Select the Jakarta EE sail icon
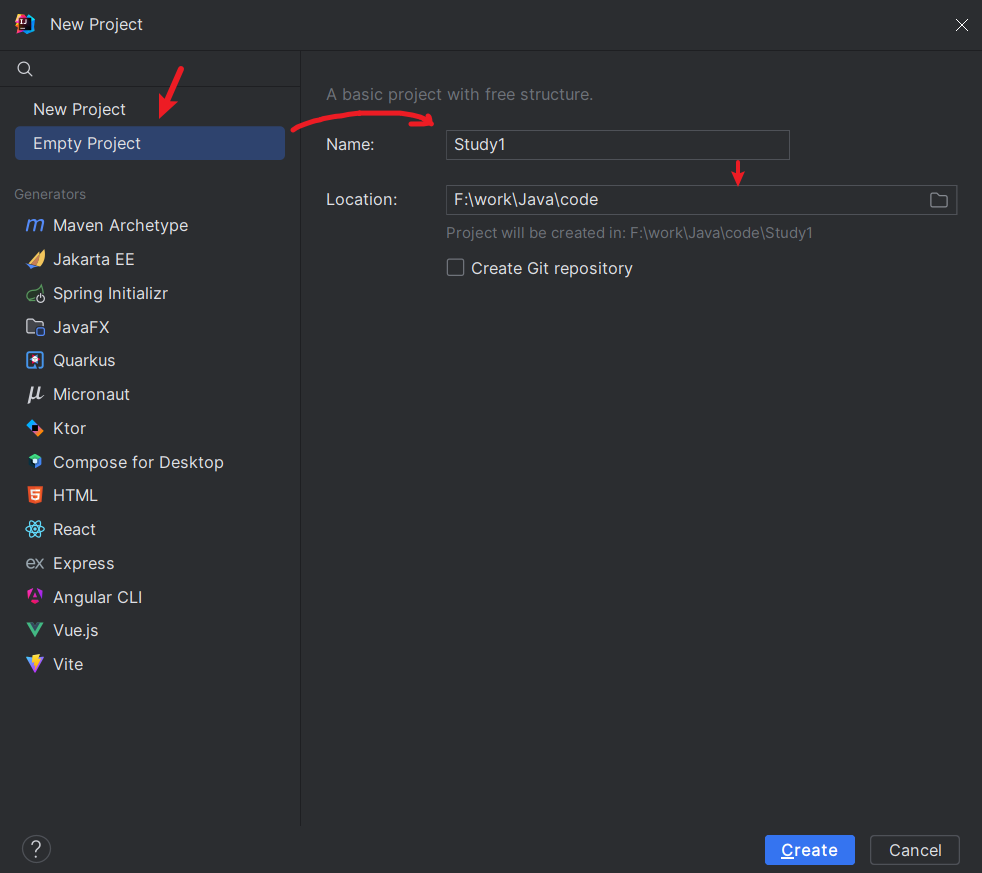 [x=35, y=260]
